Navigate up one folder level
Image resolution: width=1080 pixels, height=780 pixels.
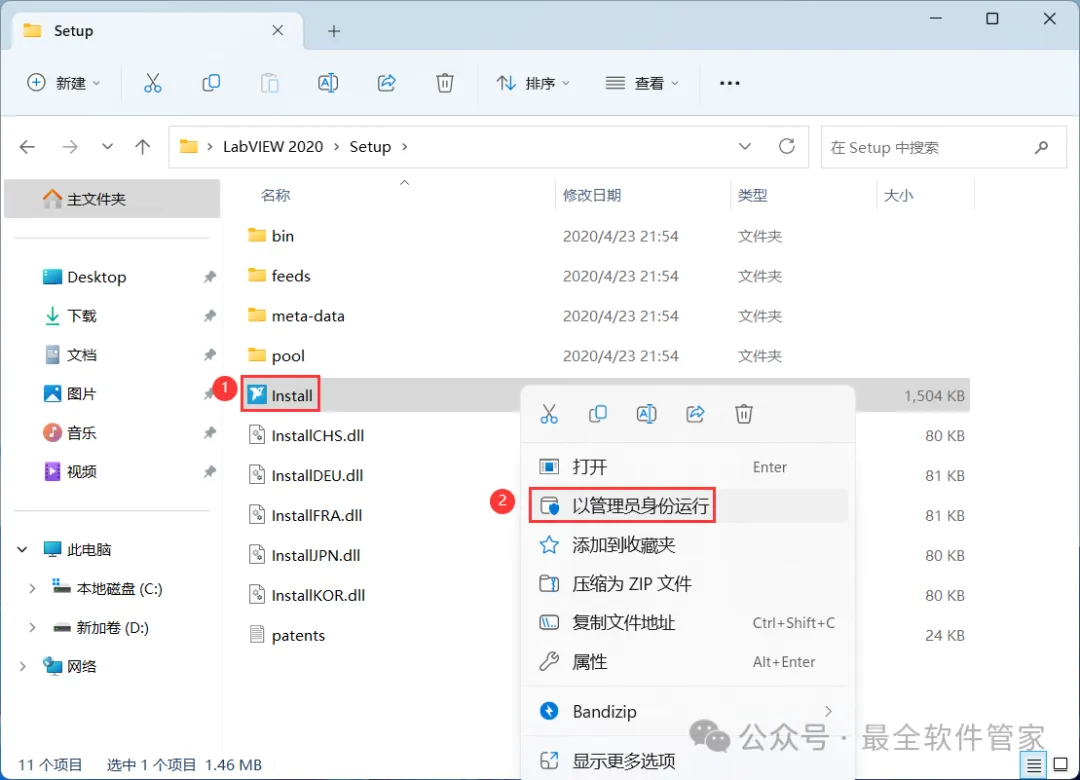coord(143,147)
